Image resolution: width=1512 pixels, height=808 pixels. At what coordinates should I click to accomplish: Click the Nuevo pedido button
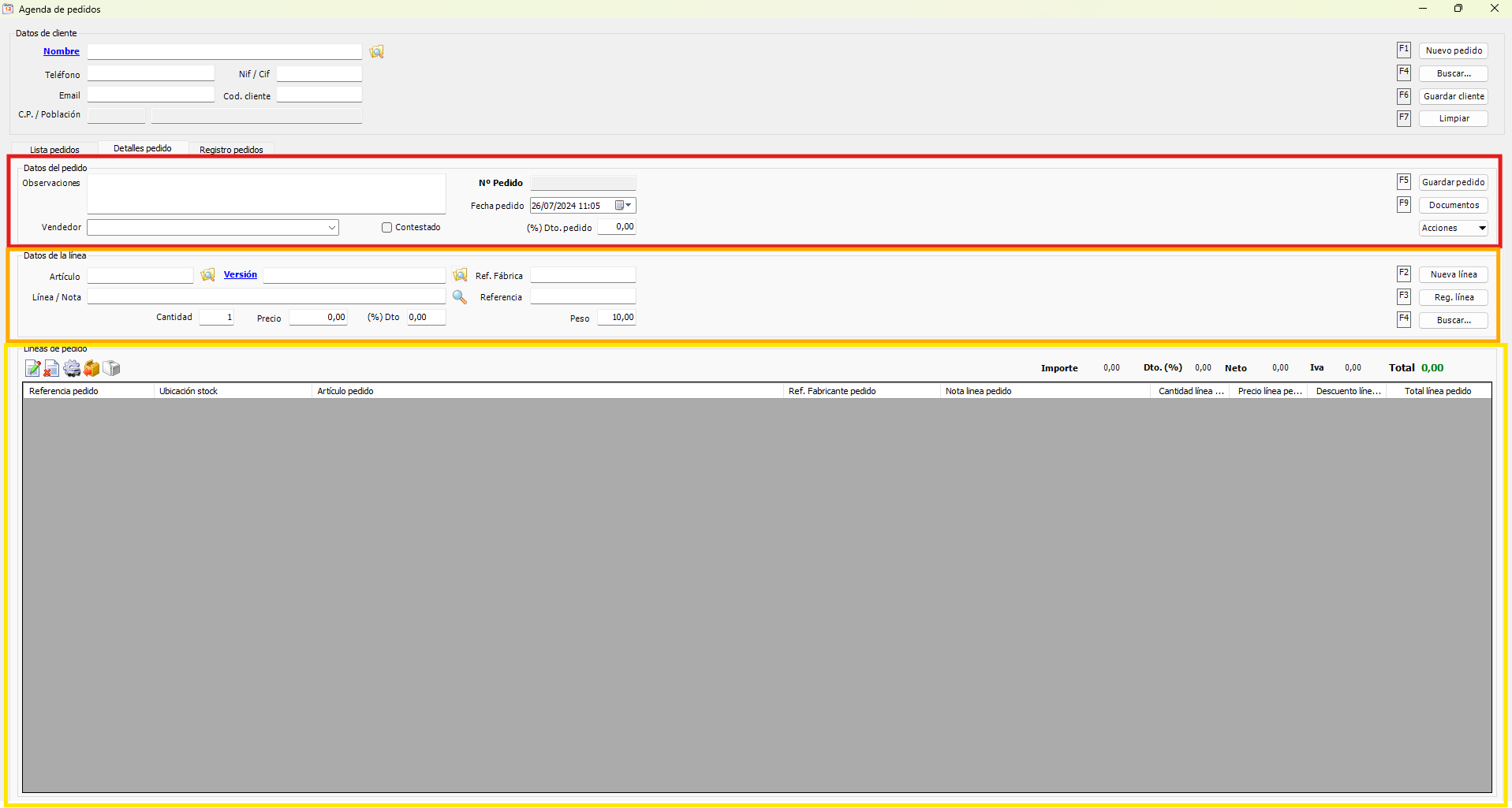pos(1453,50)
